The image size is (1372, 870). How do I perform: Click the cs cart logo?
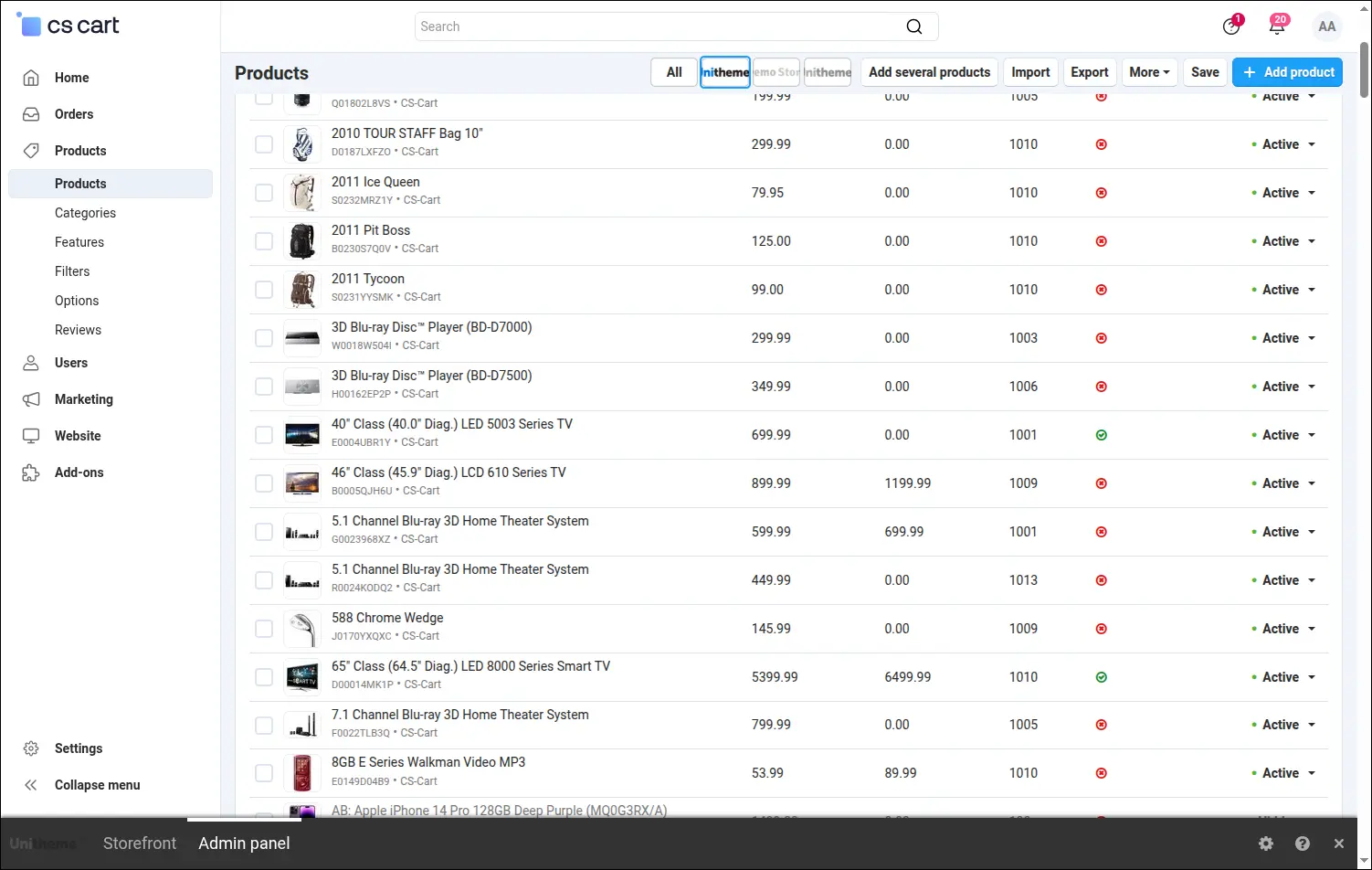(69, 26)
